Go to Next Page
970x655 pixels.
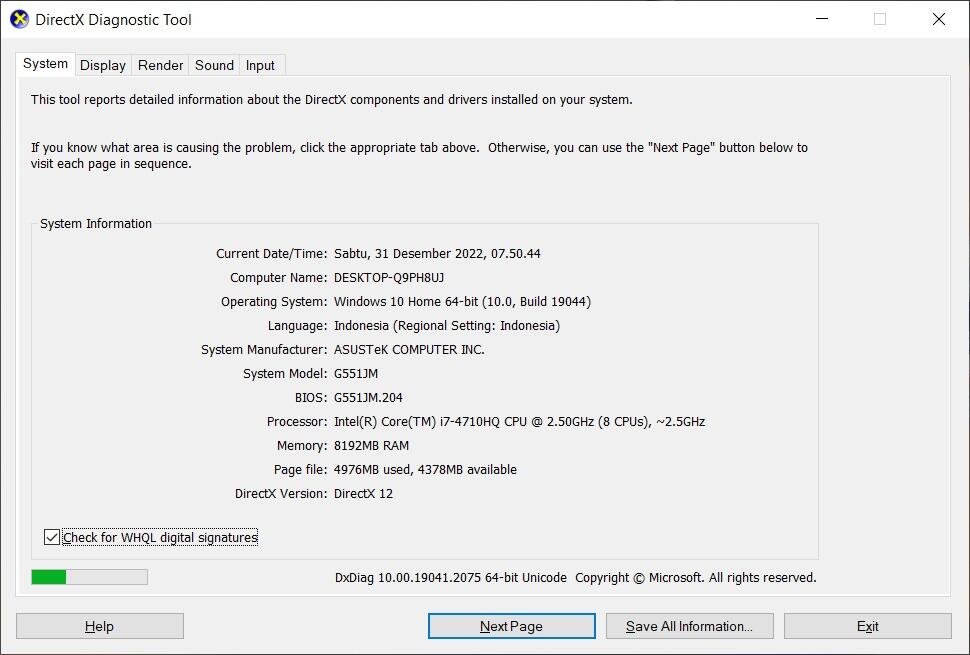point(512,626)
